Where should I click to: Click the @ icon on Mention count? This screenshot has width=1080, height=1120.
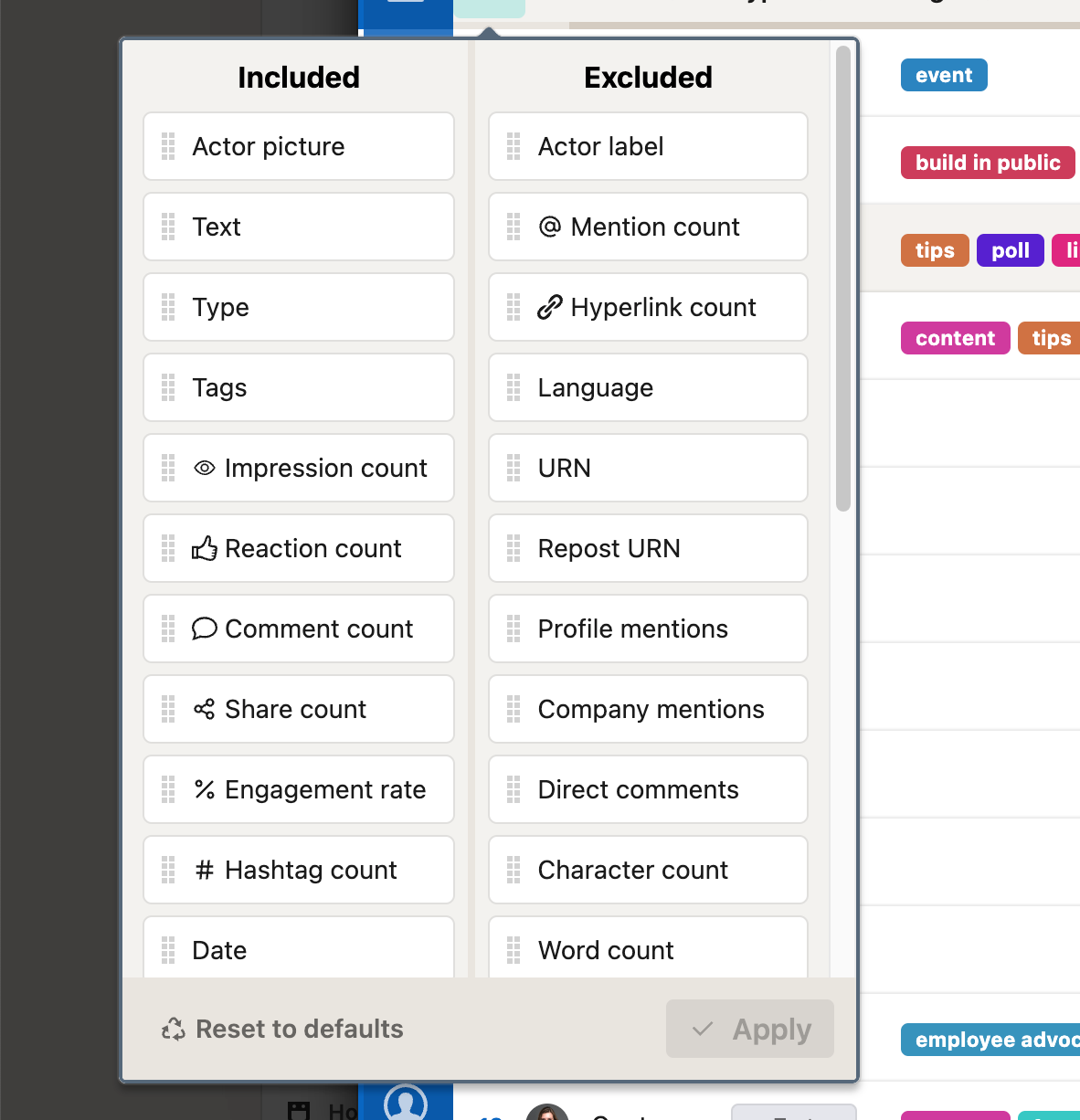pyautogui.click(x=549, y=227)
